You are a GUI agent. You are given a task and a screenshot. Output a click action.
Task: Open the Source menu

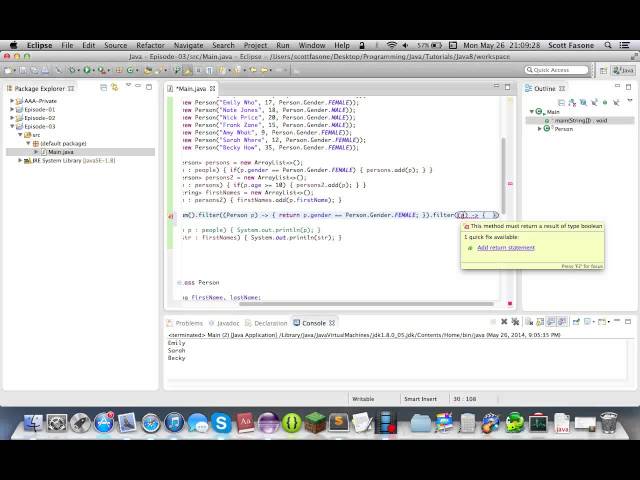point(116,45)
